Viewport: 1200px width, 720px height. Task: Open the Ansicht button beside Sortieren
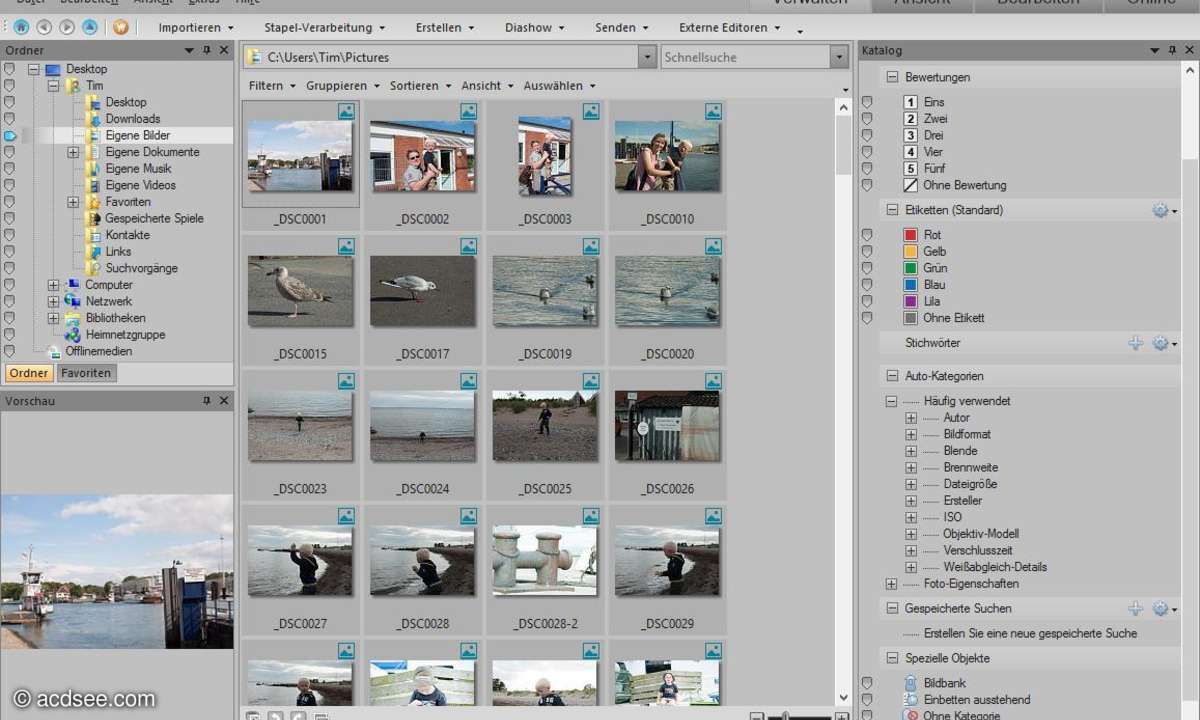pyautogui.click(x=488, y=86)
